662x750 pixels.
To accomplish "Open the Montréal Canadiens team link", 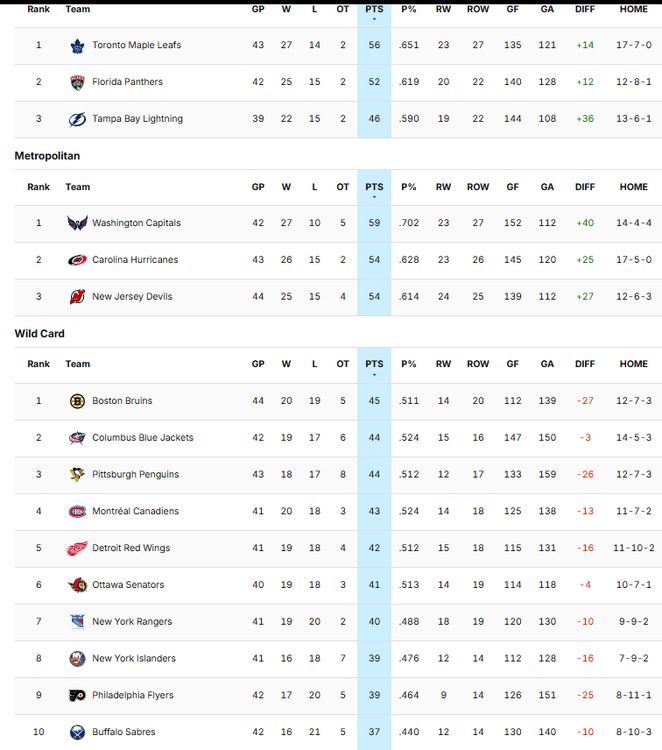I will click(x=135, y=511).
